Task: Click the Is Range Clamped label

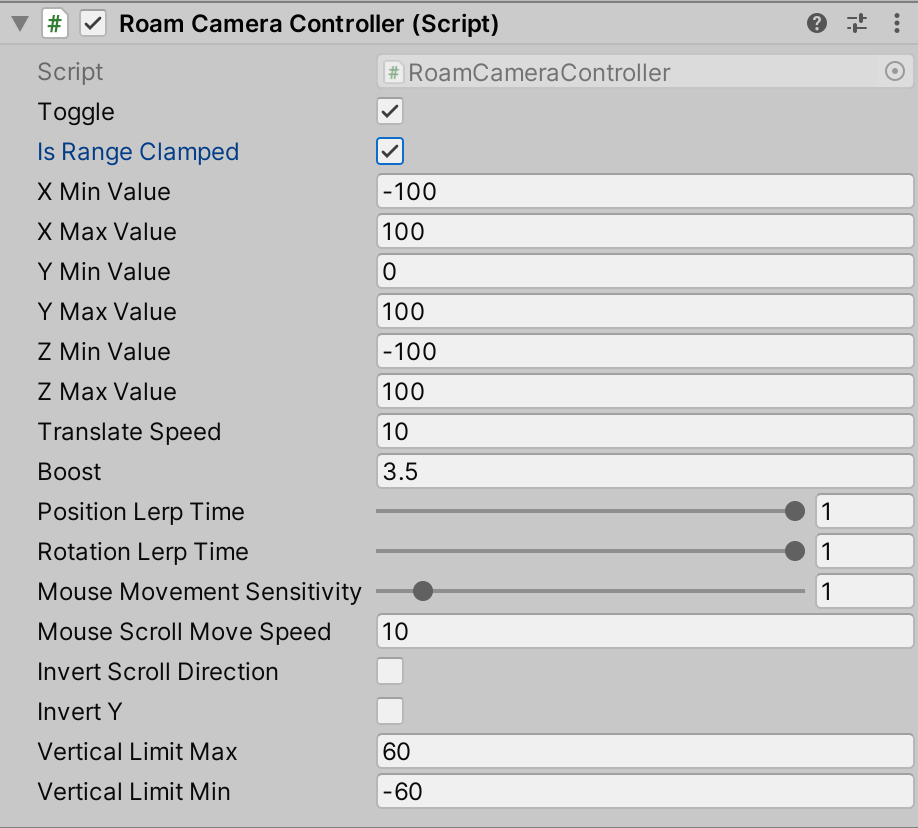Action: (x=137, y=151)
